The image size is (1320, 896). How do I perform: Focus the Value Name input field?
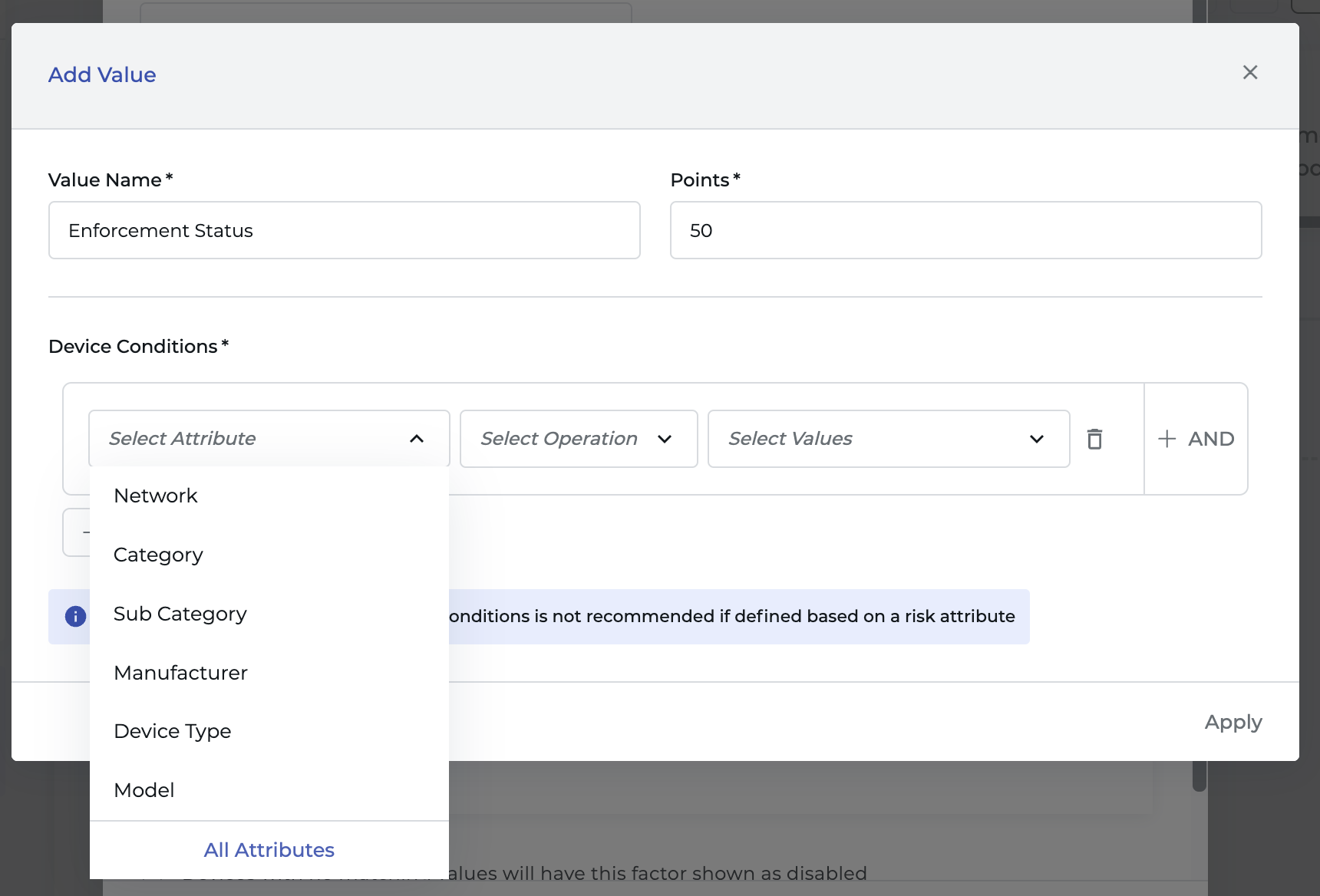point(344,230)
